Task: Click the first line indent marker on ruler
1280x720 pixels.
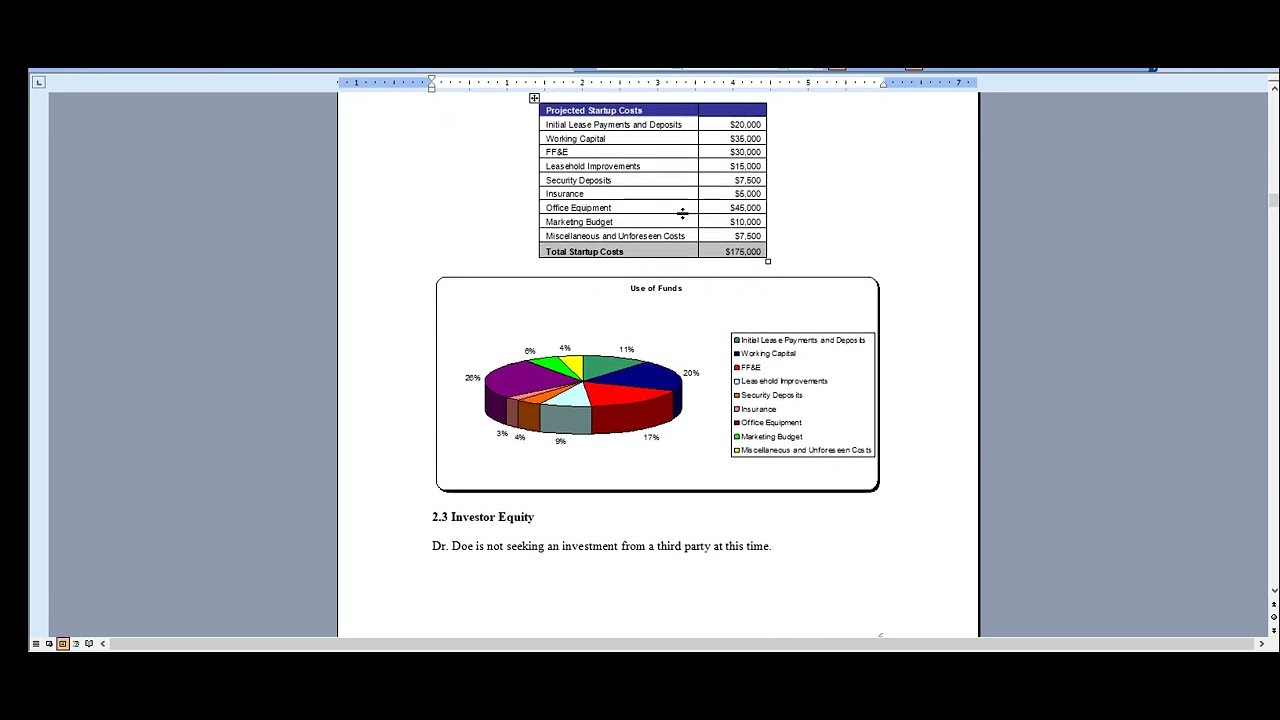Action: point(432,78)
